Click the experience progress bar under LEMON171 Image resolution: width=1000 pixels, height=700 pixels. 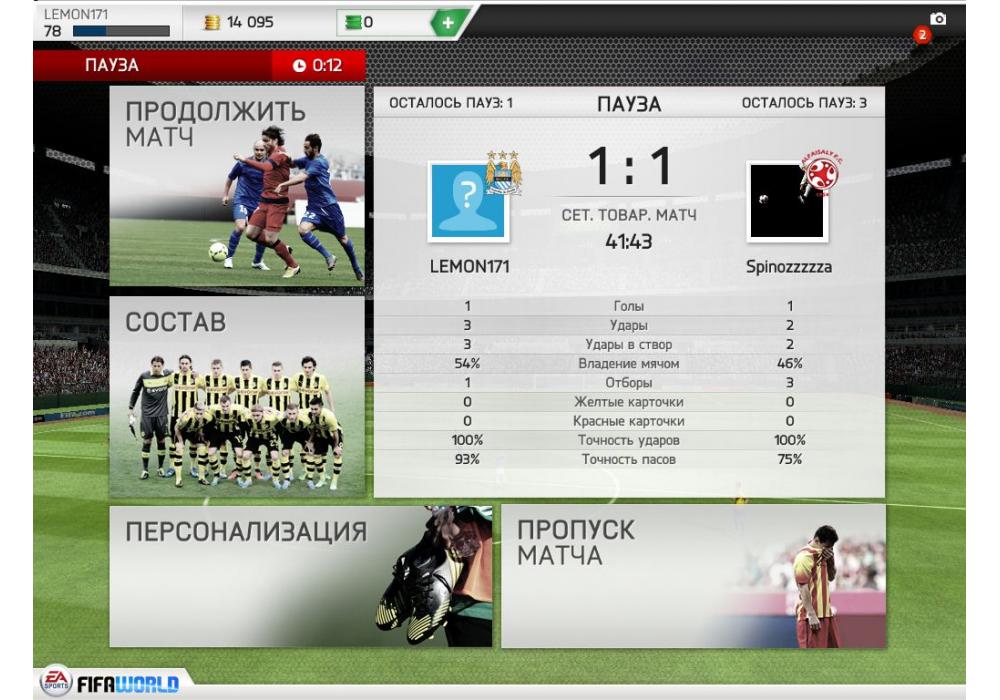pyautogui.click(x=121, y=31)
